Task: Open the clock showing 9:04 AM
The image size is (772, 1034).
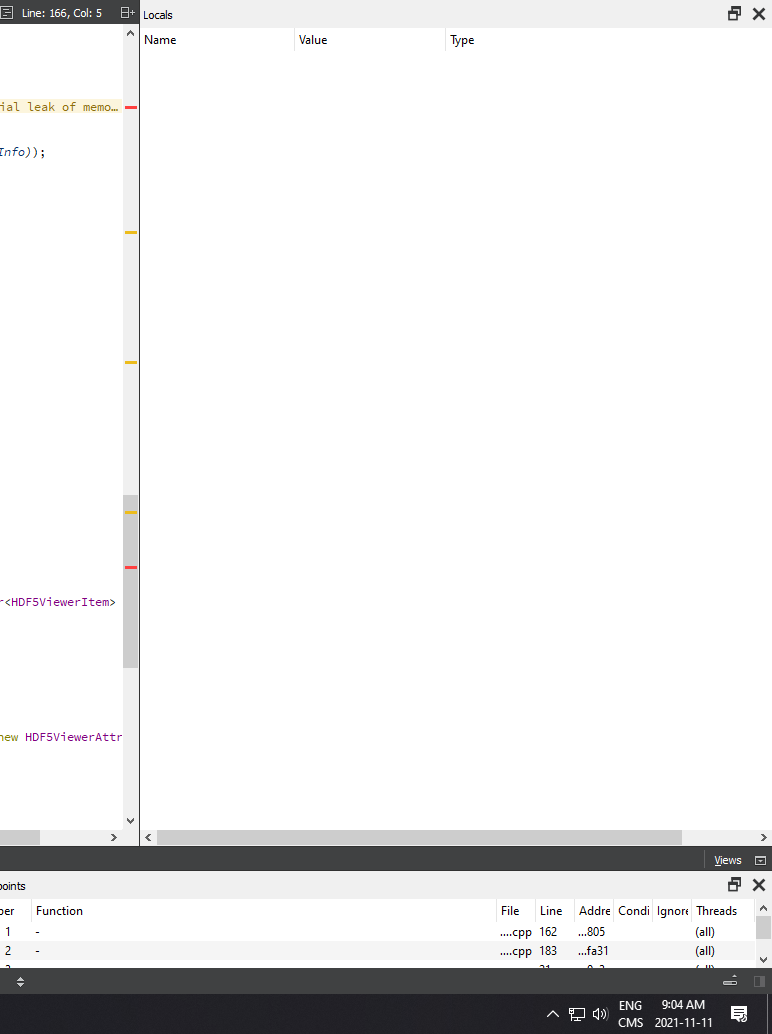Action: click(683, 1014)
